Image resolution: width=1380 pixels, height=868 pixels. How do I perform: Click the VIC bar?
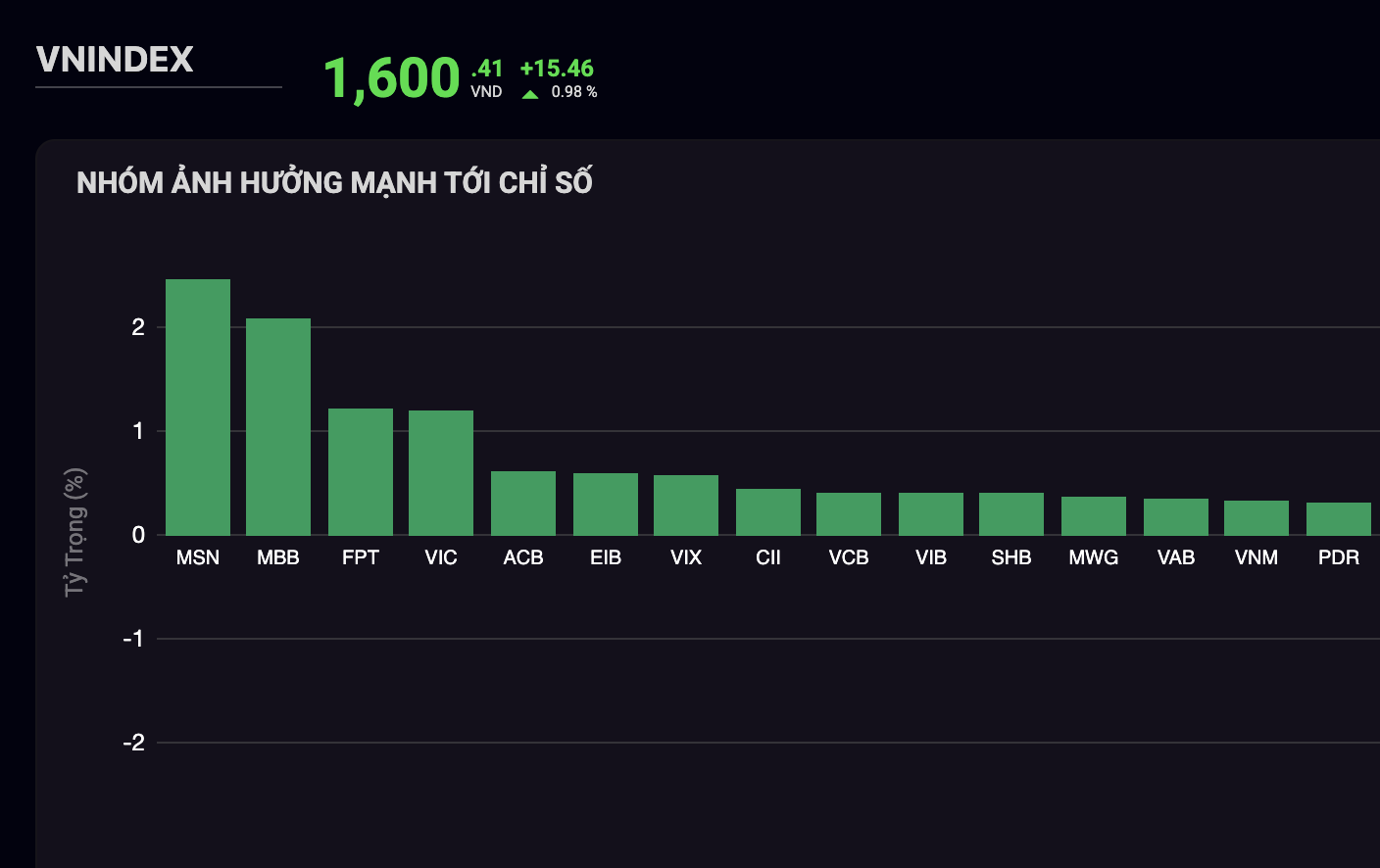(x=441, y=473)
